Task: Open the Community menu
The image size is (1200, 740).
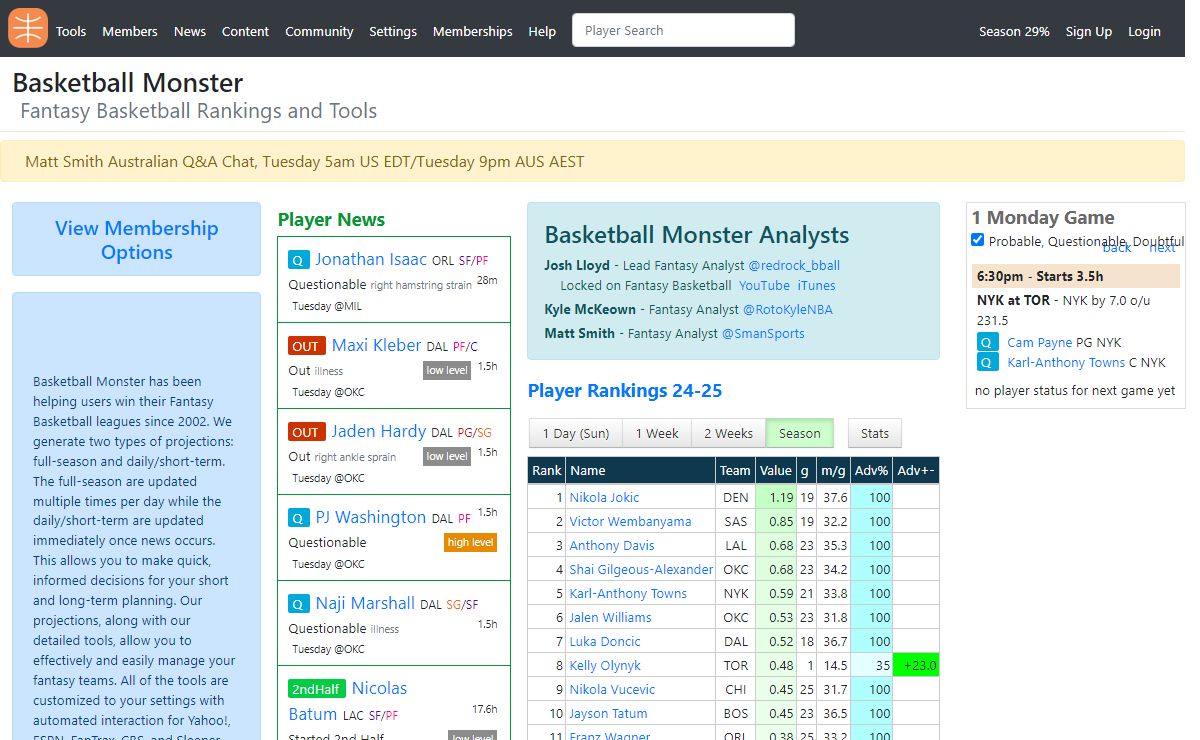Action: click(x=319, y=31)
